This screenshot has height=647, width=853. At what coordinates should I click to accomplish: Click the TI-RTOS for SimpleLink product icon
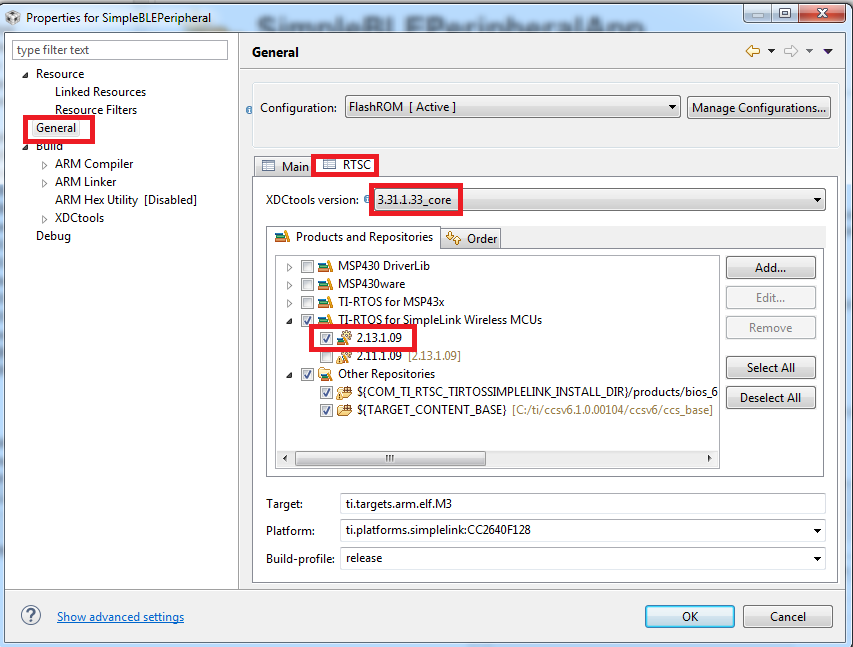click(x=325, y=320)
